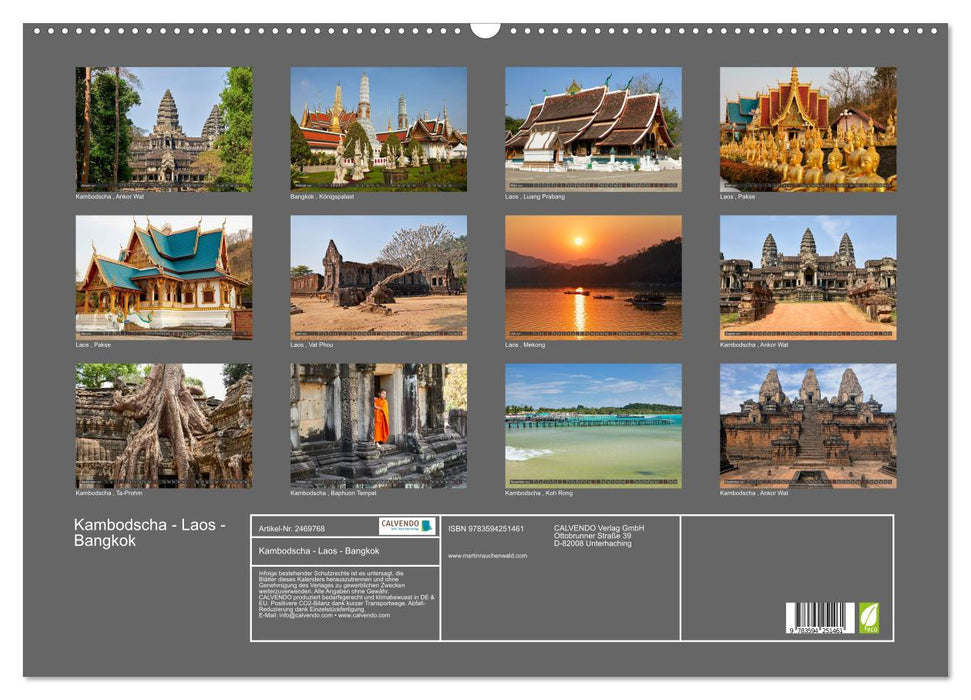Viewport: 971px width, 700px height.
Task: Select the 'Artikel-Nr. 2469768' text
Action: (x=292, y=528)
